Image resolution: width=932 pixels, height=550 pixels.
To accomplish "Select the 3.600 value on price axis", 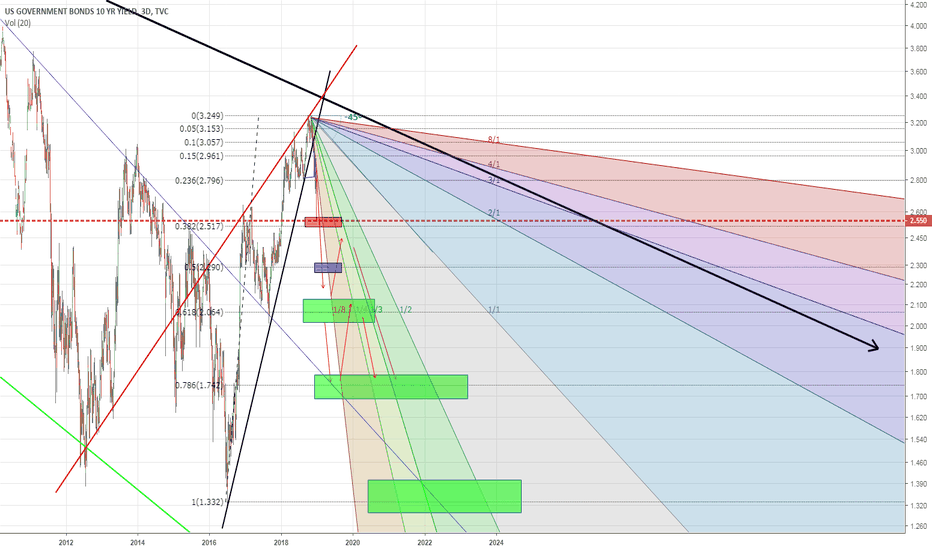I will (918, 71).
